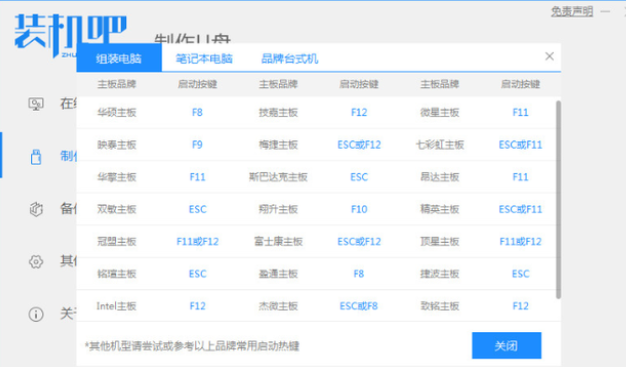Click the 华擎主板 cell
The width and height of the screenshot is (626, 367).
click(x=117, y=177)
